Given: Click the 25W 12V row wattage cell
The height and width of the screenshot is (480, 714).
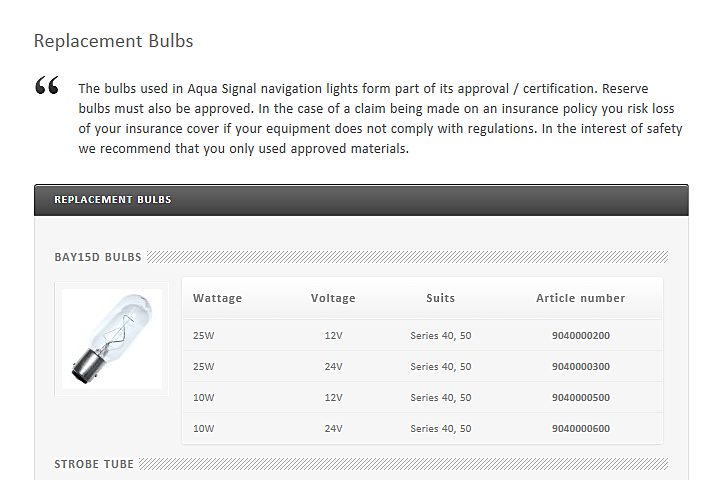Looking at the screenshot, I should 204,336.
